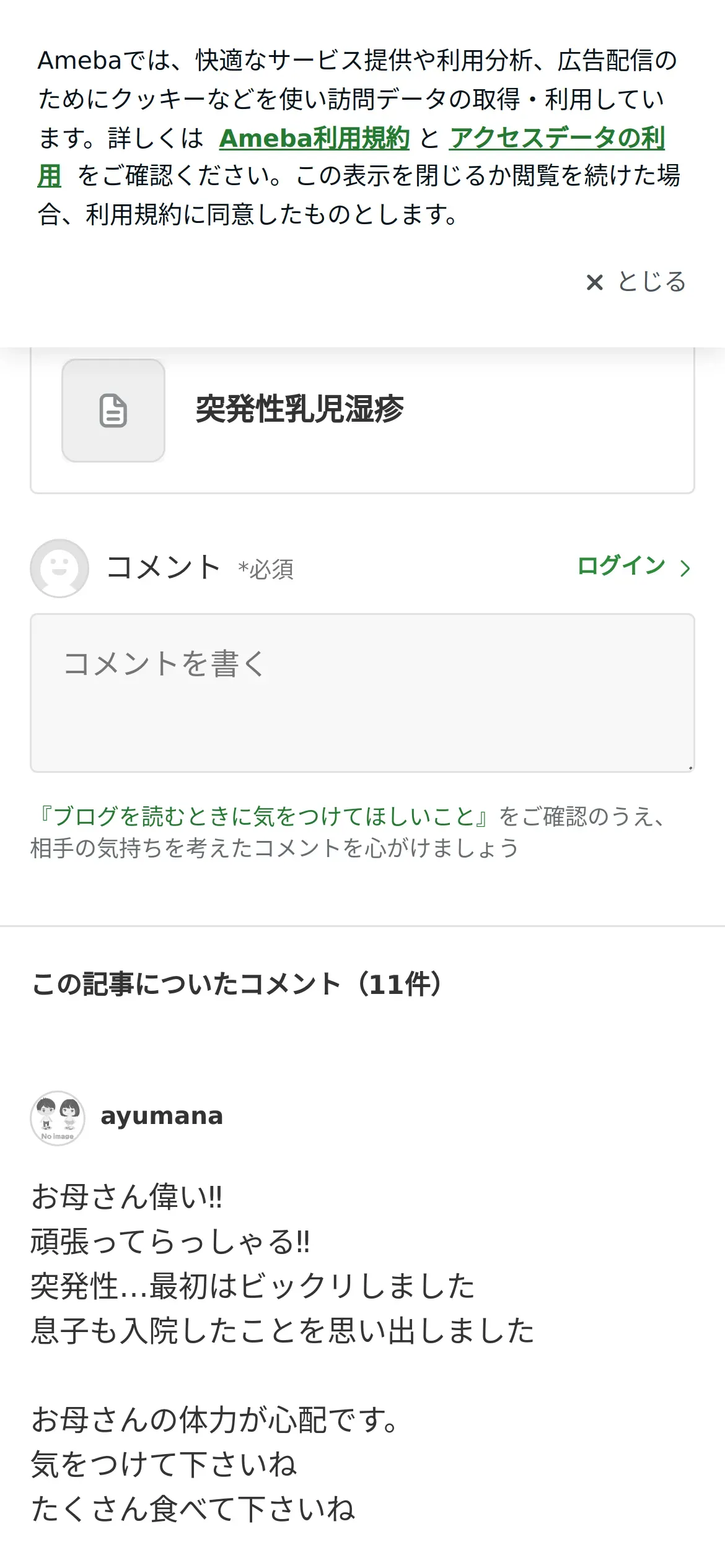This screenshot has width=725, height=1568.
Task: Close the cookie notice with the X icon
Action: [594, 282]
